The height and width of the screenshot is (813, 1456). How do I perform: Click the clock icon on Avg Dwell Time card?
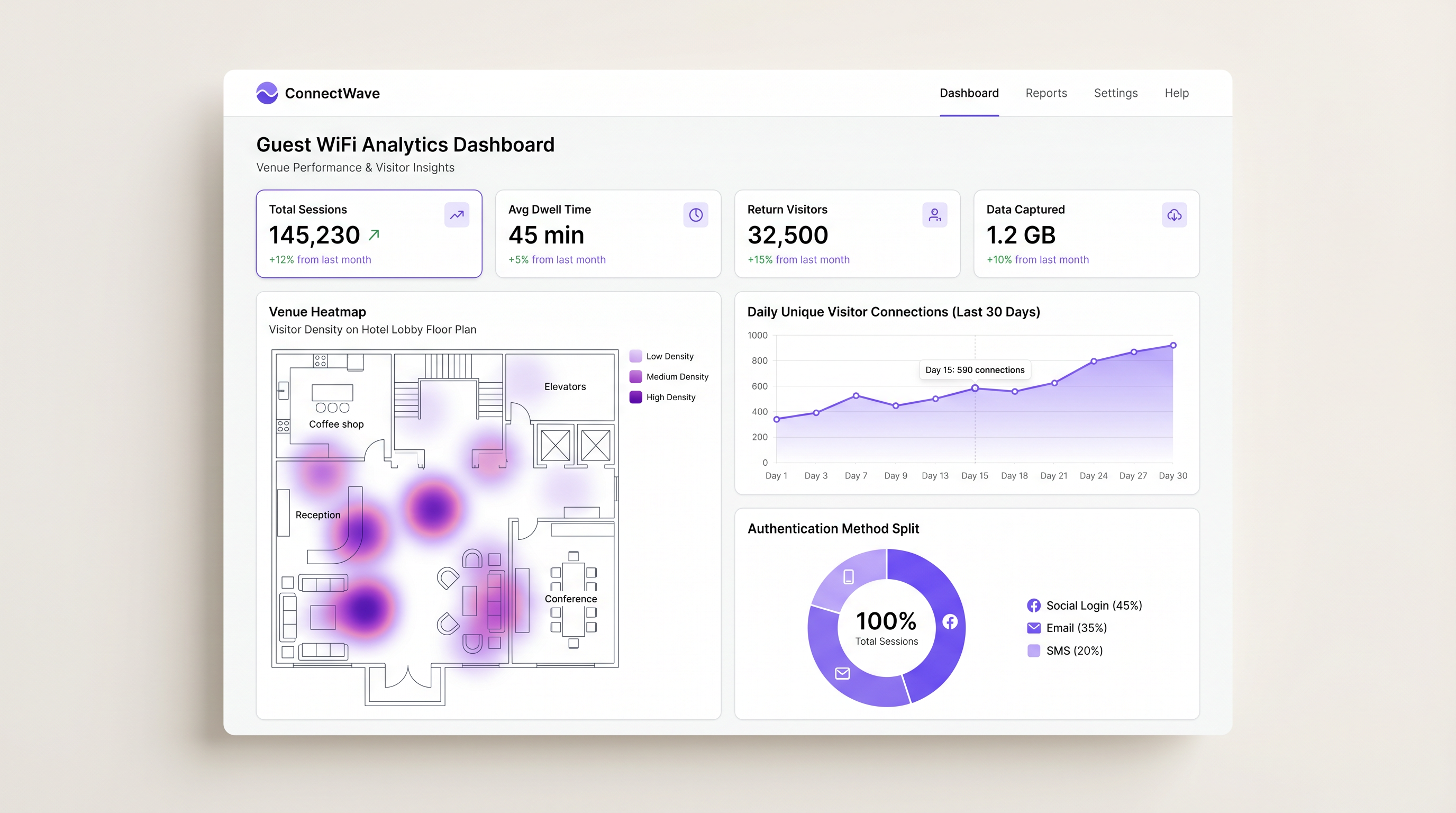696,215
